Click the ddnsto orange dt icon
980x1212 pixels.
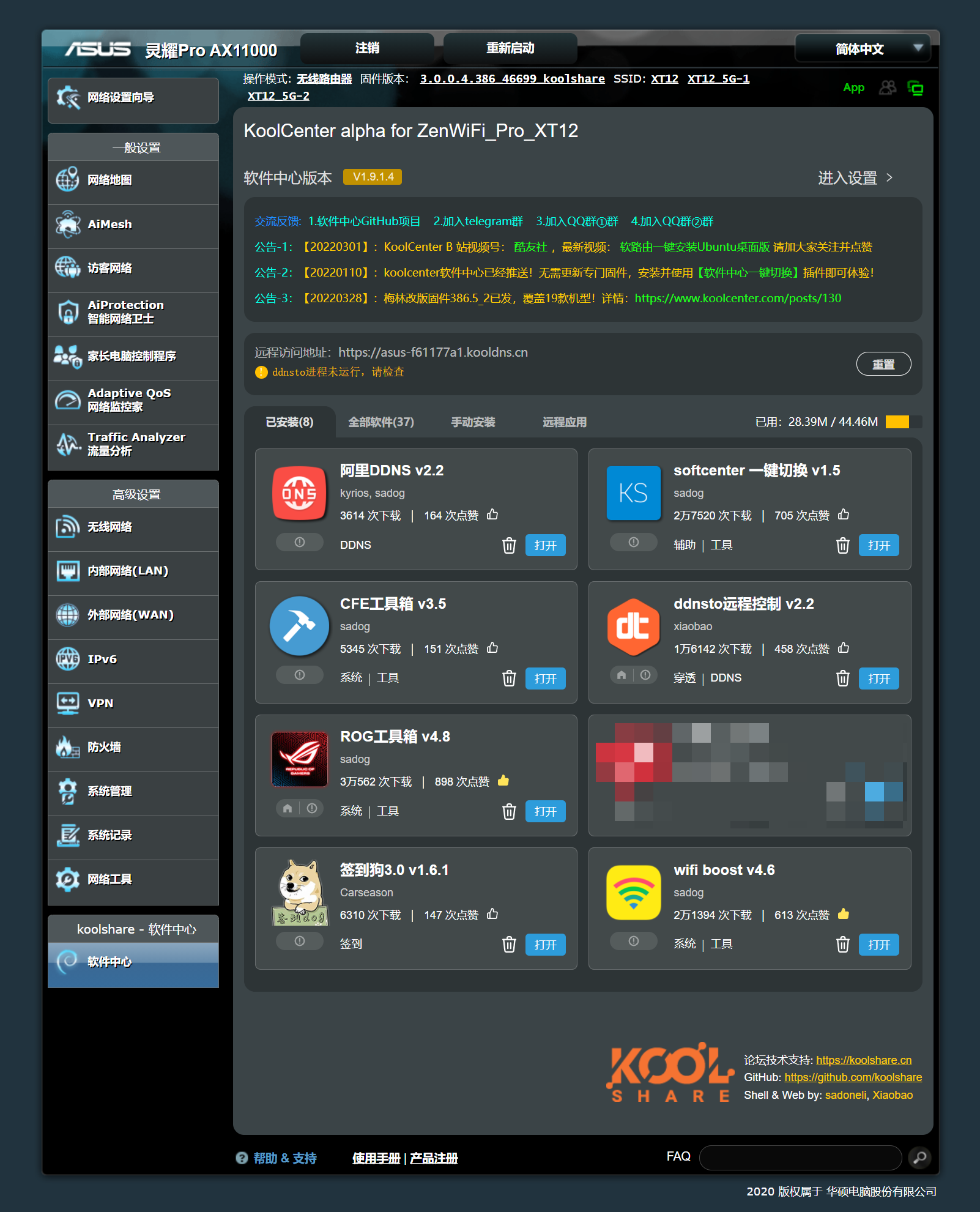pyautogui.click(x=633, y=626)
